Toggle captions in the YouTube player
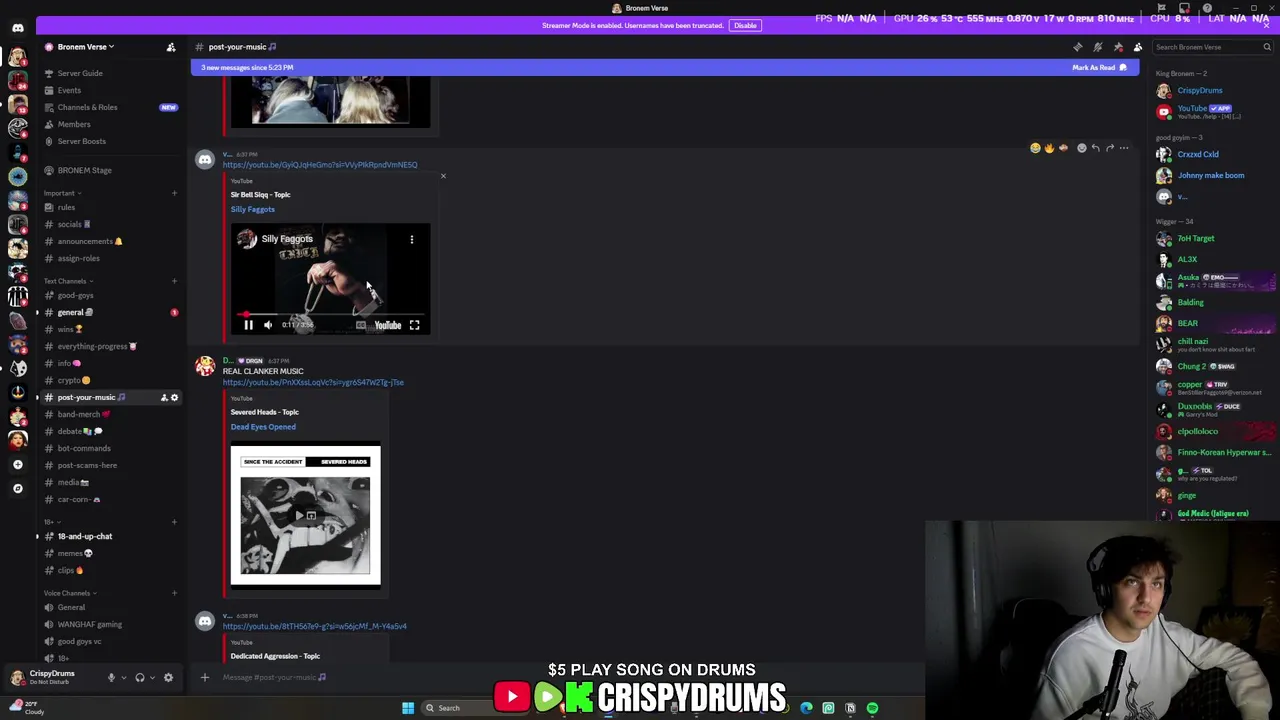 (x=361, y=325)
